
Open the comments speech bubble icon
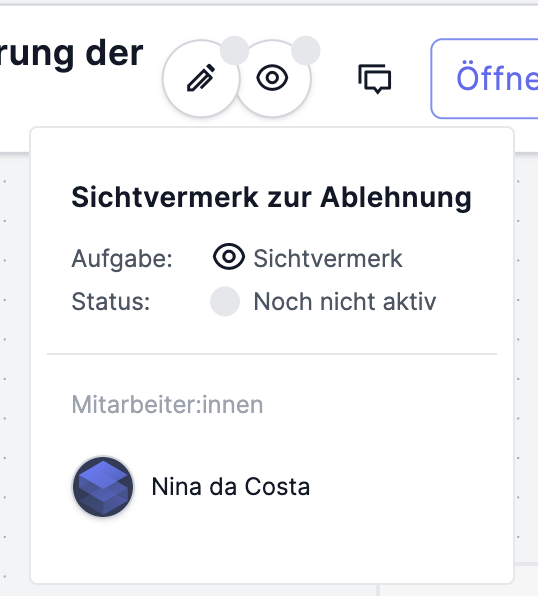coord(375,79)
